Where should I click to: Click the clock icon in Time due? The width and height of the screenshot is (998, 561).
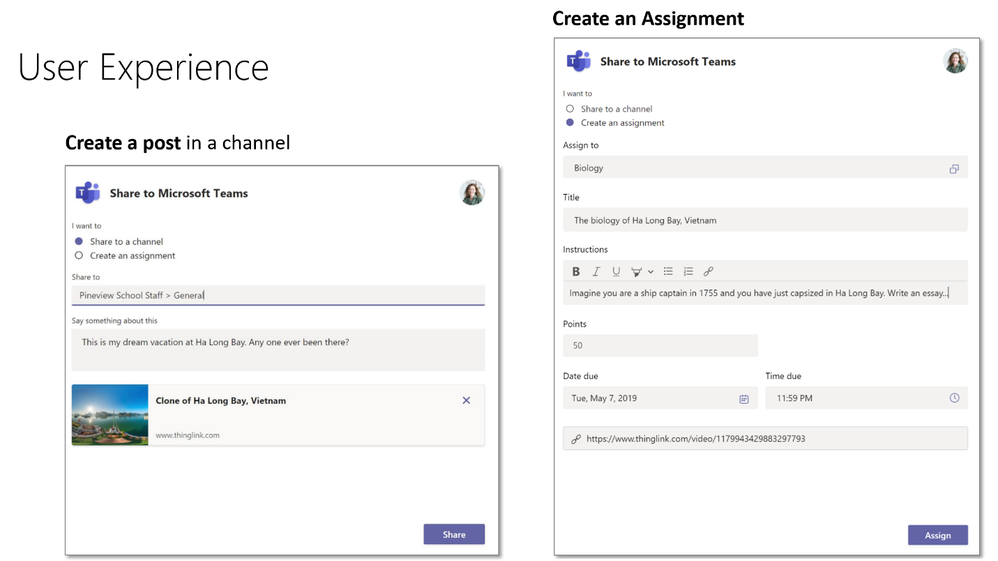pyautogui.click(x=954, y=398)
